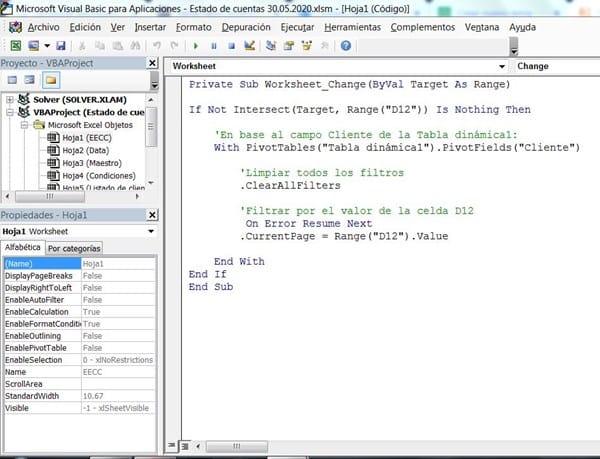600x459 pixels.
Task: Switch to the Por categorías tab
Action: point(74,247)
